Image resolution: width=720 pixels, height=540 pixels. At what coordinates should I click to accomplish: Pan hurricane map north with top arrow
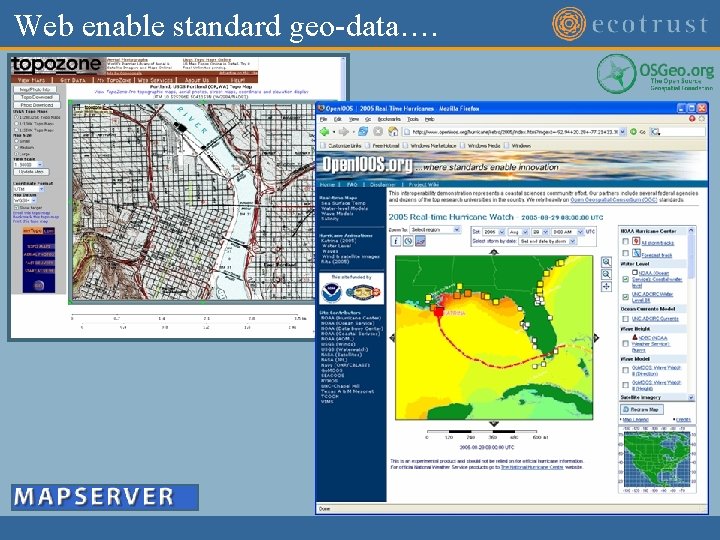click(494, 252)
